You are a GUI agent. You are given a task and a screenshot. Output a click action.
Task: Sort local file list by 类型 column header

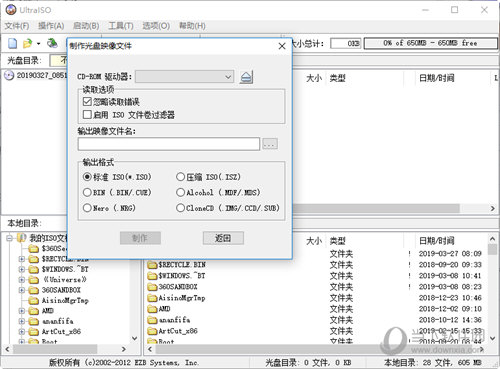tap(337, 241)
